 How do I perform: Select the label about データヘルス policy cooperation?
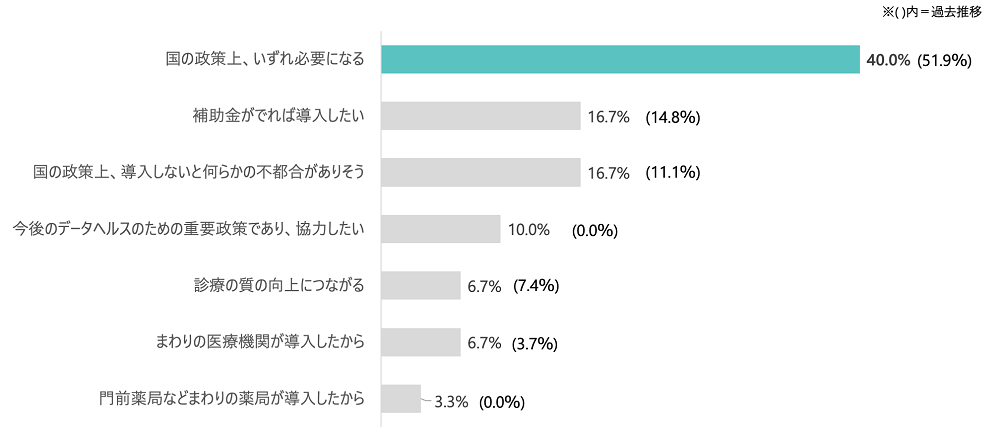pos(188,229)
